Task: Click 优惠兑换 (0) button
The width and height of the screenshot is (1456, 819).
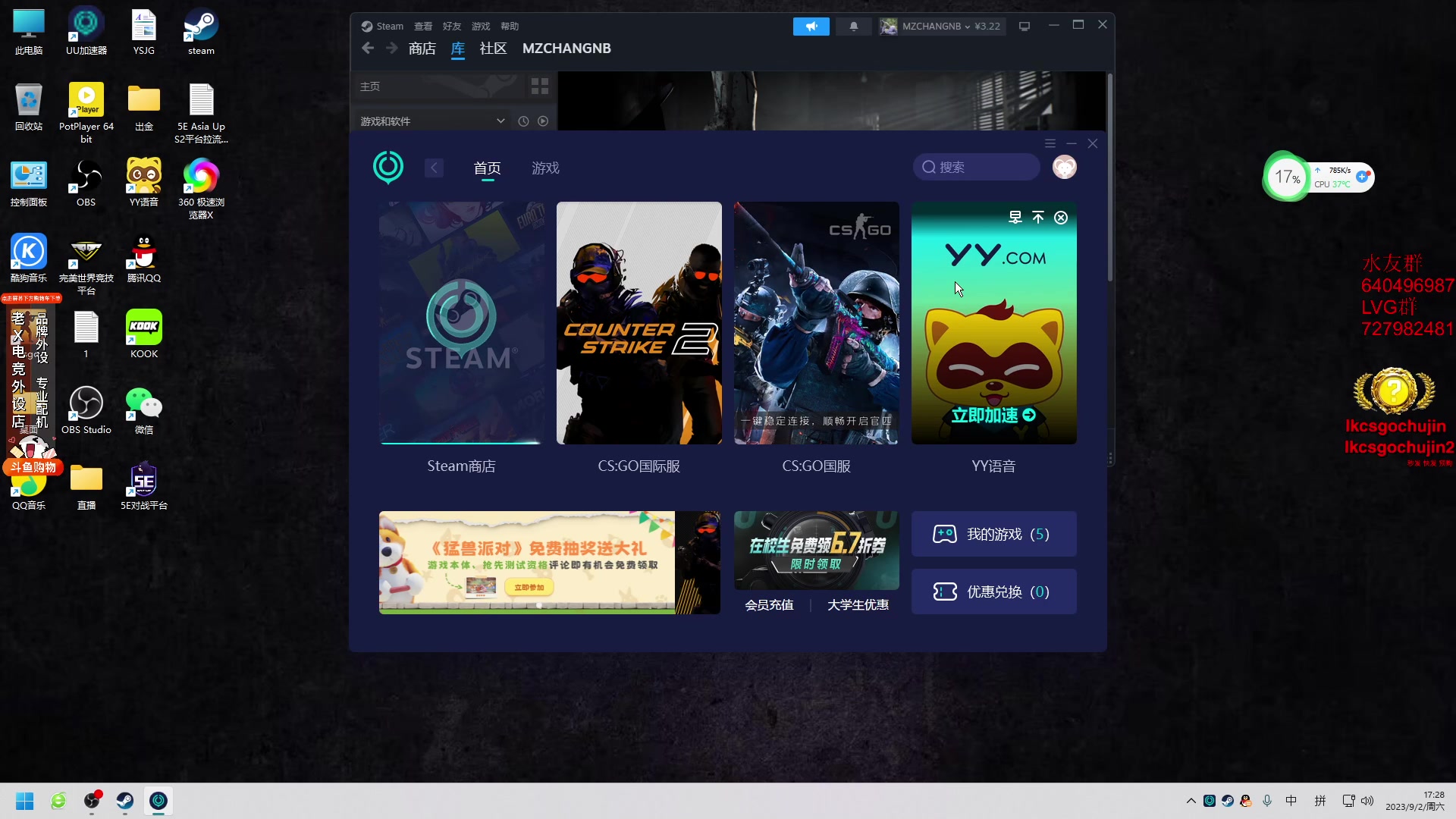Action: (994, 592)
